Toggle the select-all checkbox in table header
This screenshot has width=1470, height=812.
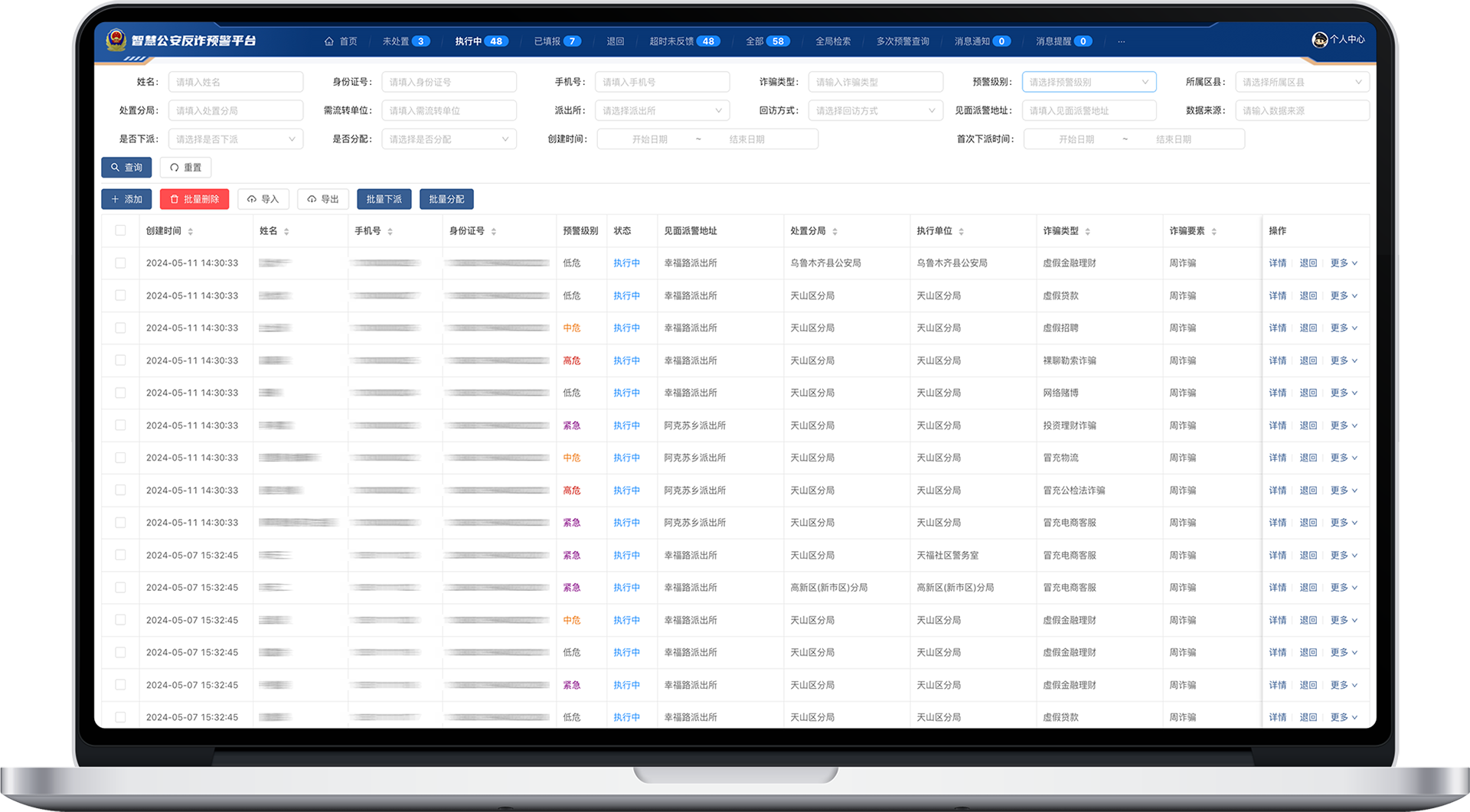(x=120, y=230)
